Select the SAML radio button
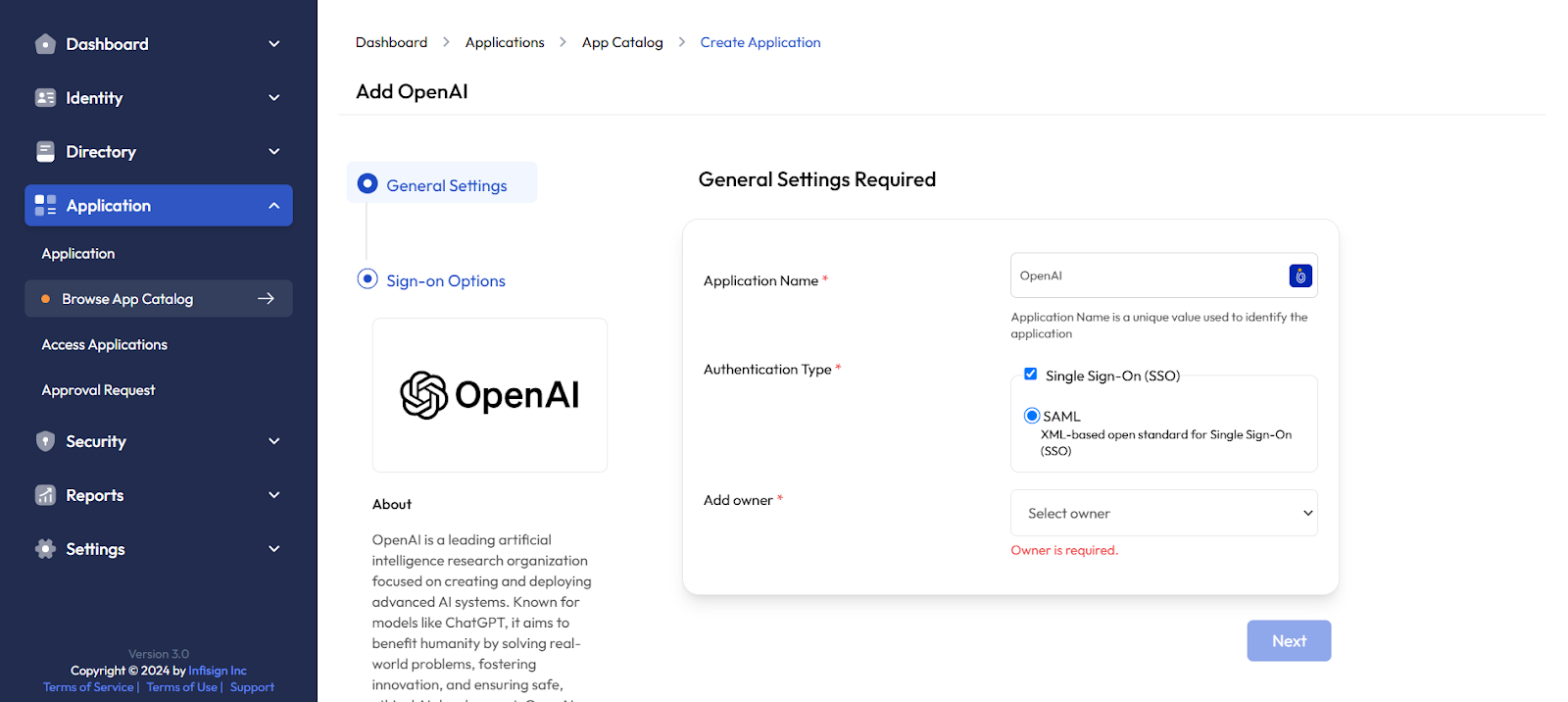The width and height of the screenshot is (1568, 702). pos(1032,416)
